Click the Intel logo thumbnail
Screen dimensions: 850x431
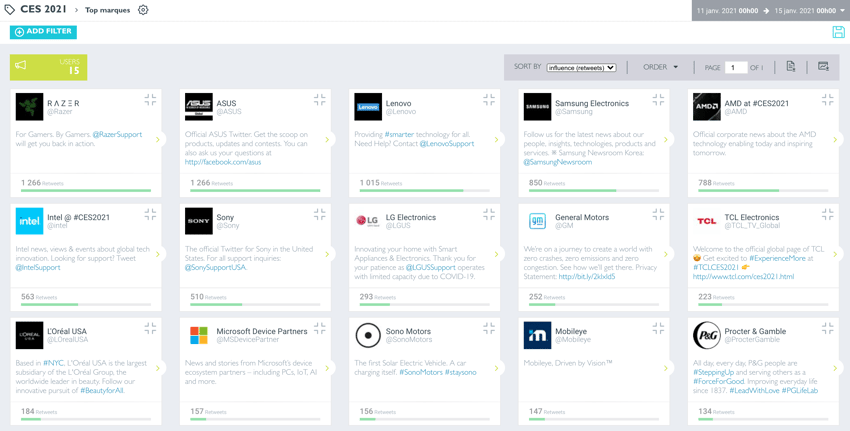[29, 221]
